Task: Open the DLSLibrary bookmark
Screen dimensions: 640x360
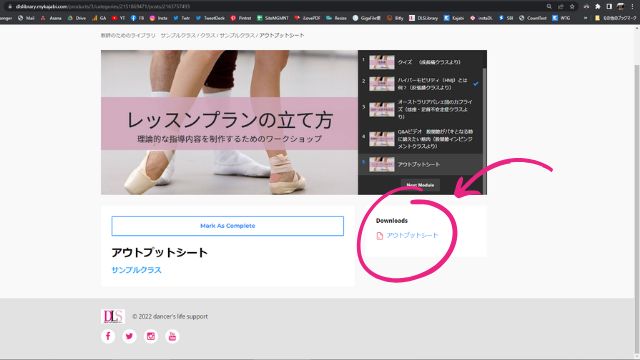Action: coord(424,18)
